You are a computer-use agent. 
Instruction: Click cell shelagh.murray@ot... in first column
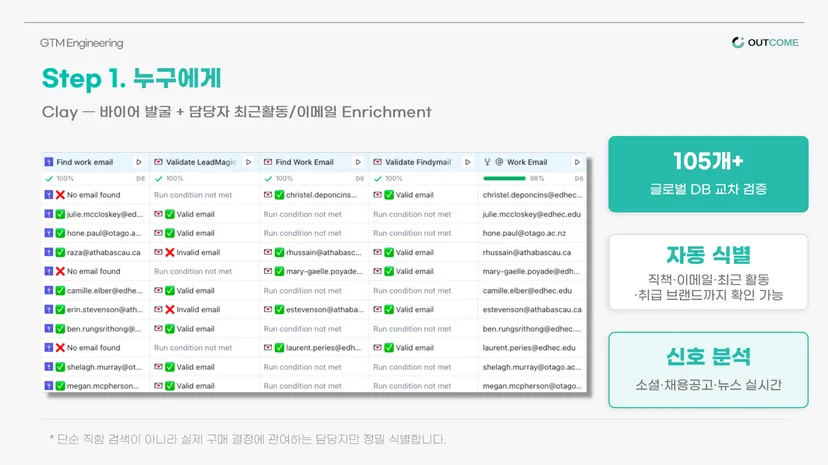pos(96,367)
